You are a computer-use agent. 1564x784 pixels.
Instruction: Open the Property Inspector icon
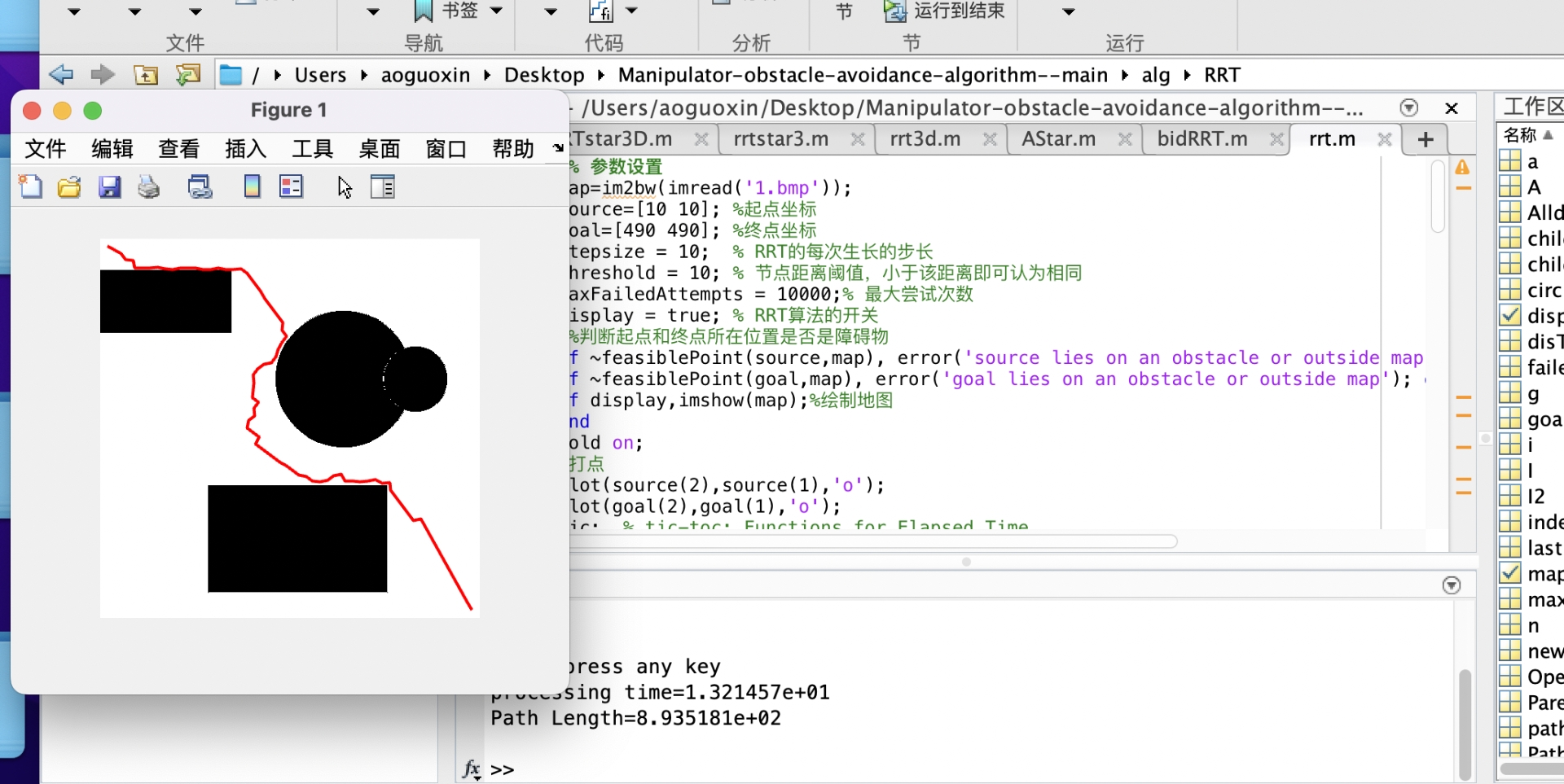(382, 187)
